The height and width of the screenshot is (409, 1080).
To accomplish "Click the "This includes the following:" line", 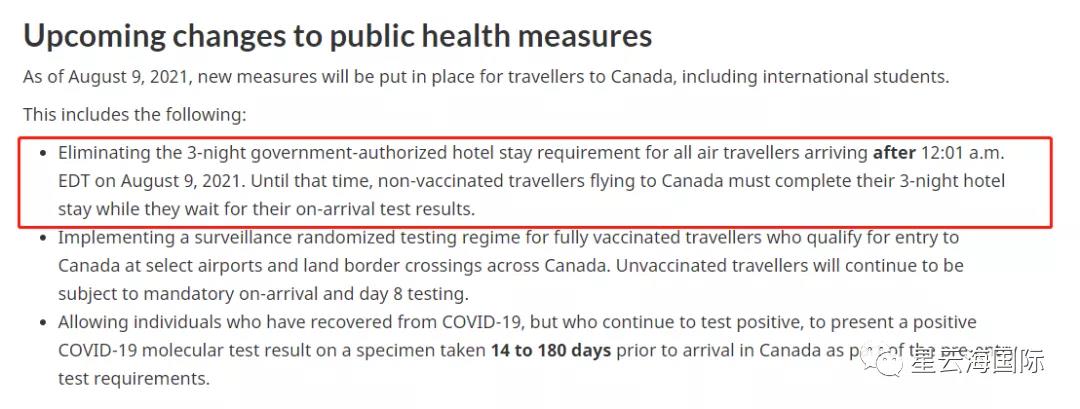I will point(134,115).
